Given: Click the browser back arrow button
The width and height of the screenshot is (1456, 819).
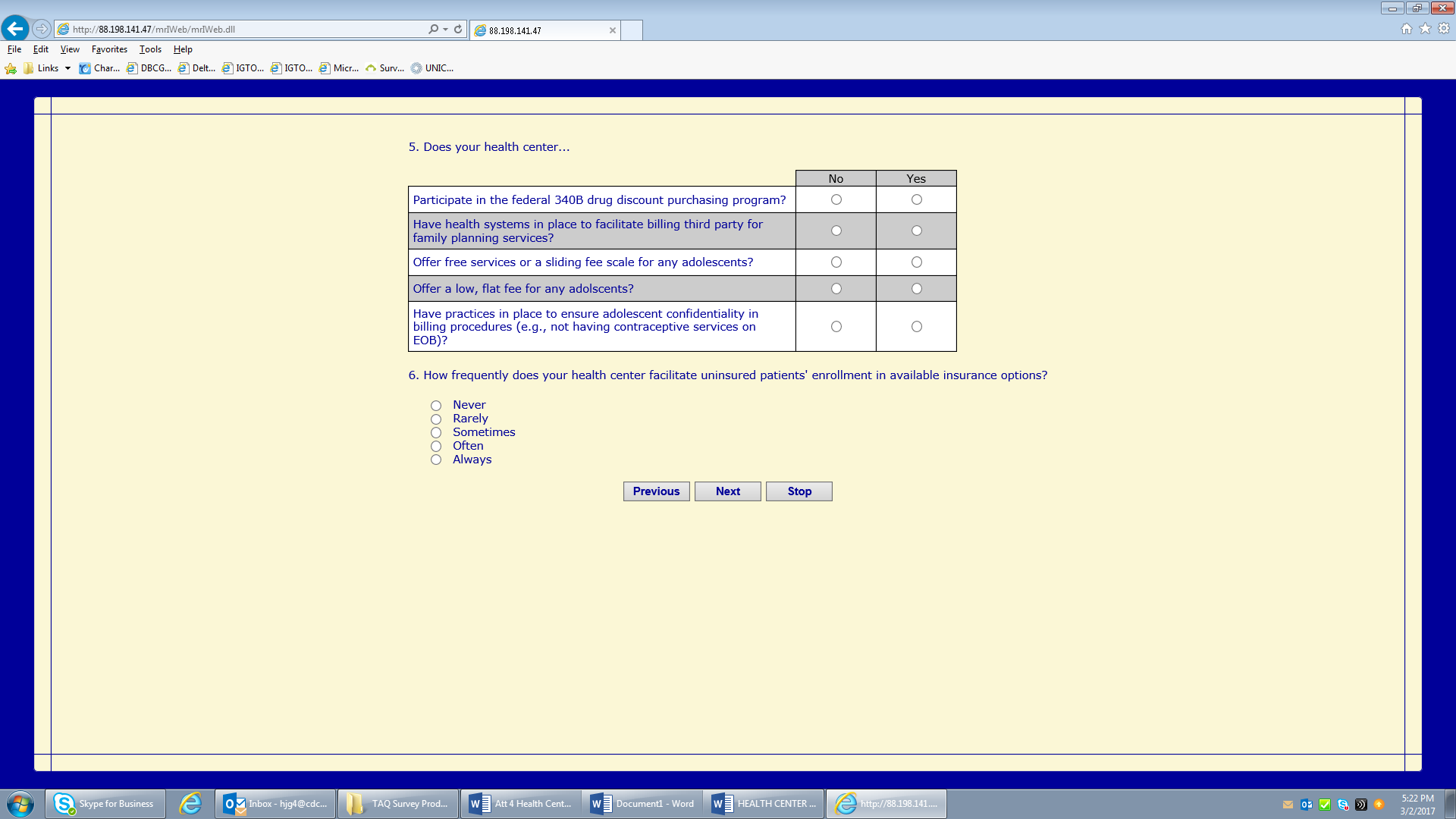Looking at the screenshot, I should [x=15, y=29].
